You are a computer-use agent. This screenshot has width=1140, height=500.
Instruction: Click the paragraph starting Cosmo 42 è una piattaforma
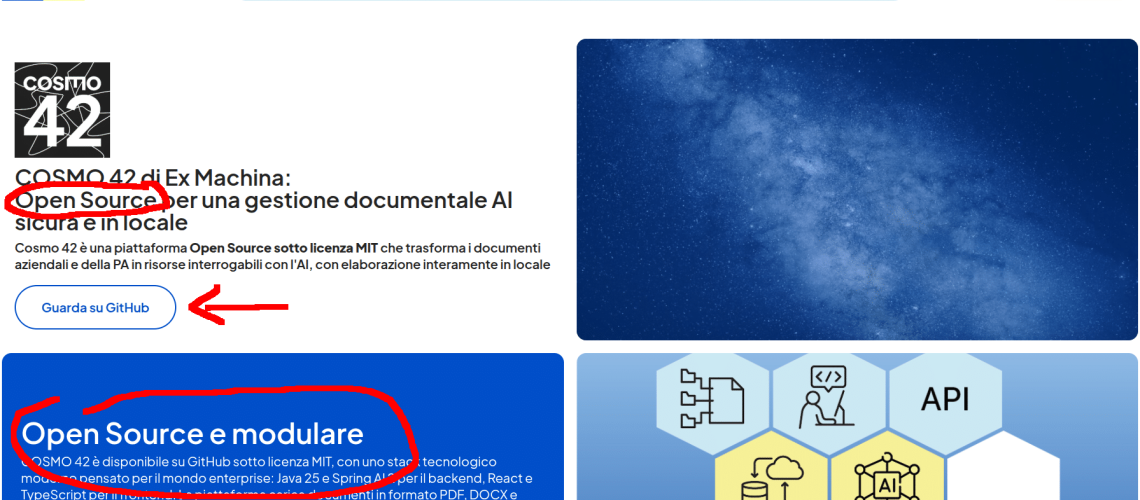point(282,257)
